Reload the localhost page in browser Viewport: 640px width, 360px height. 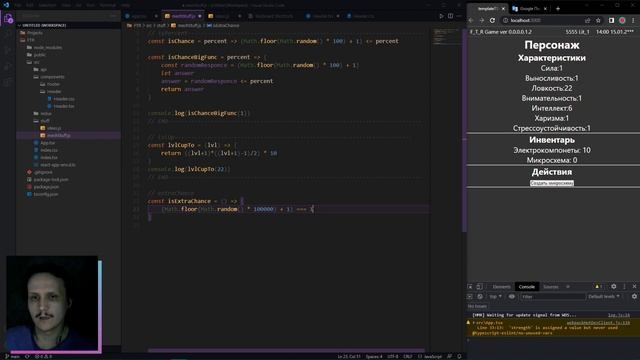pyautogui.click(x=492, y=20)
